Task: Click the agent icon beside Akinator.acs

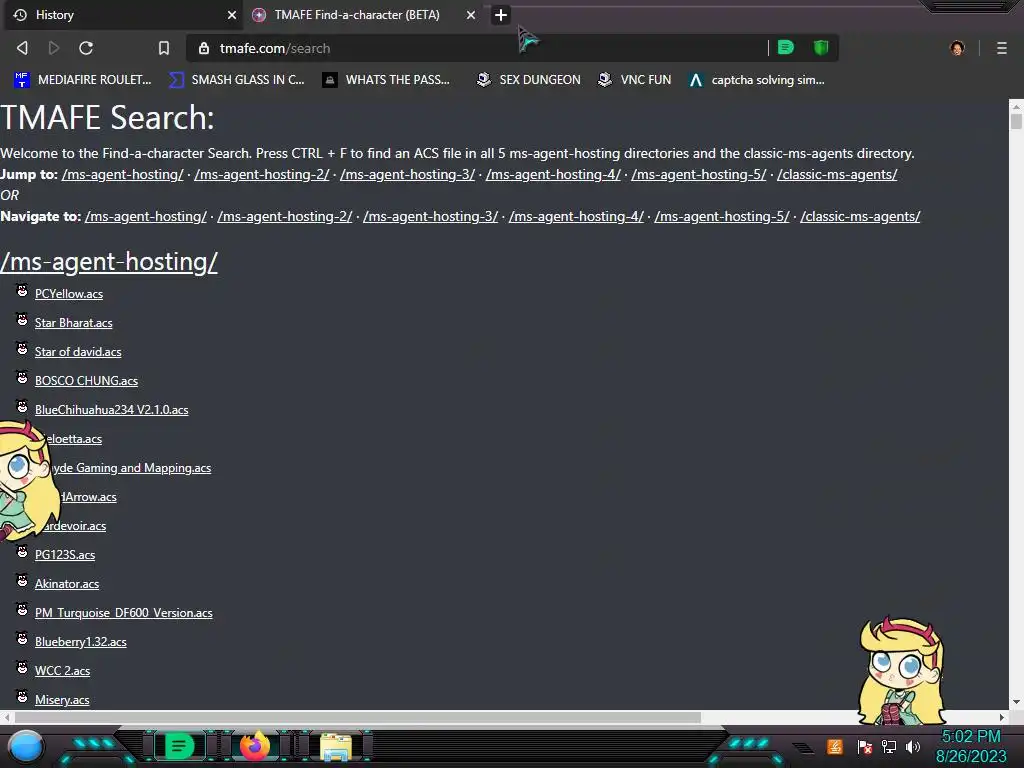Action: click(22, 581)
